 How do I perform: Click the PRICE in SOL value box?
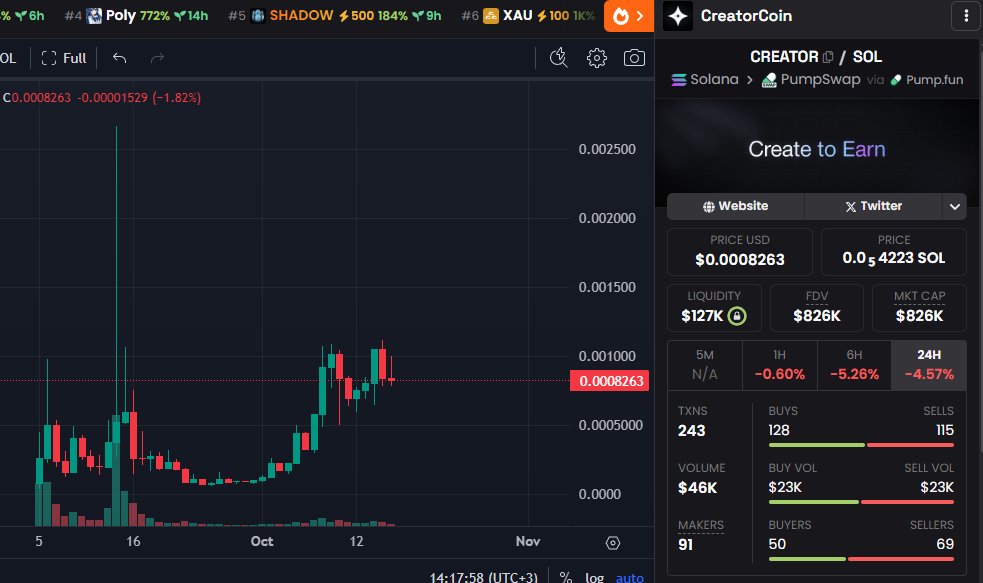(893, 252)
